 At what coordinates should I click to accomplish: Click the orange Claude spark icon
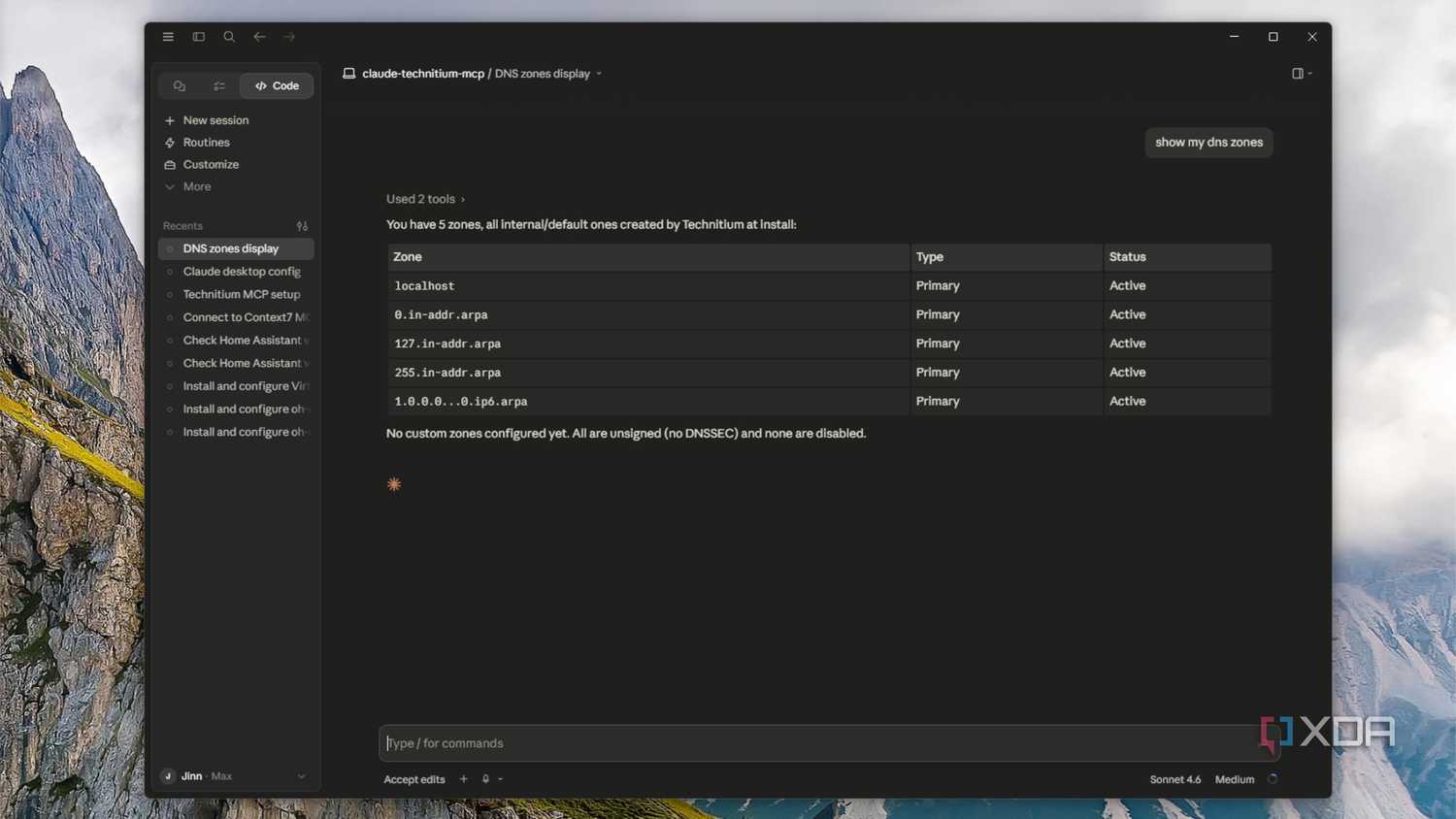pyautogui.click(x=394, y=484)
